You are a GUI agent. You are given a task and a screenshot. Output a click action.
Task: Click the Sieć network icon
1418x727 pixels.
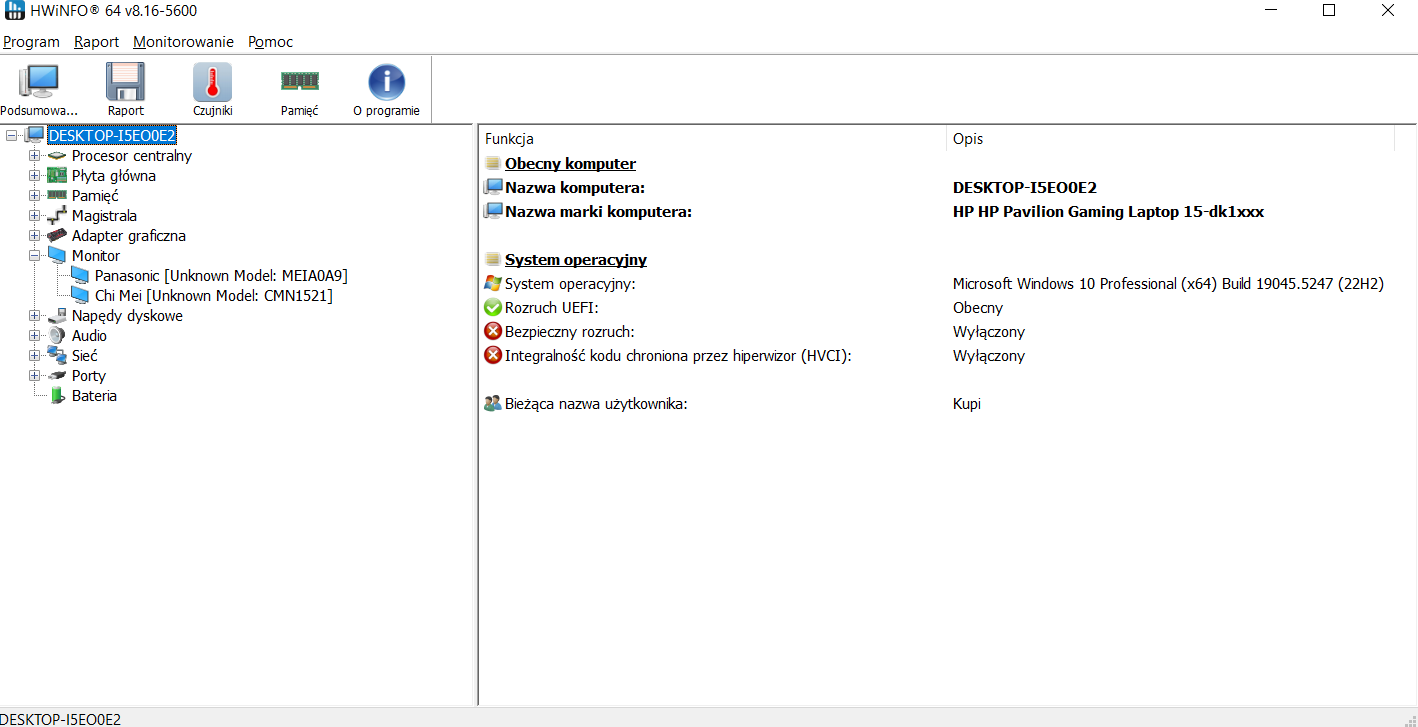tap(57, 356)
